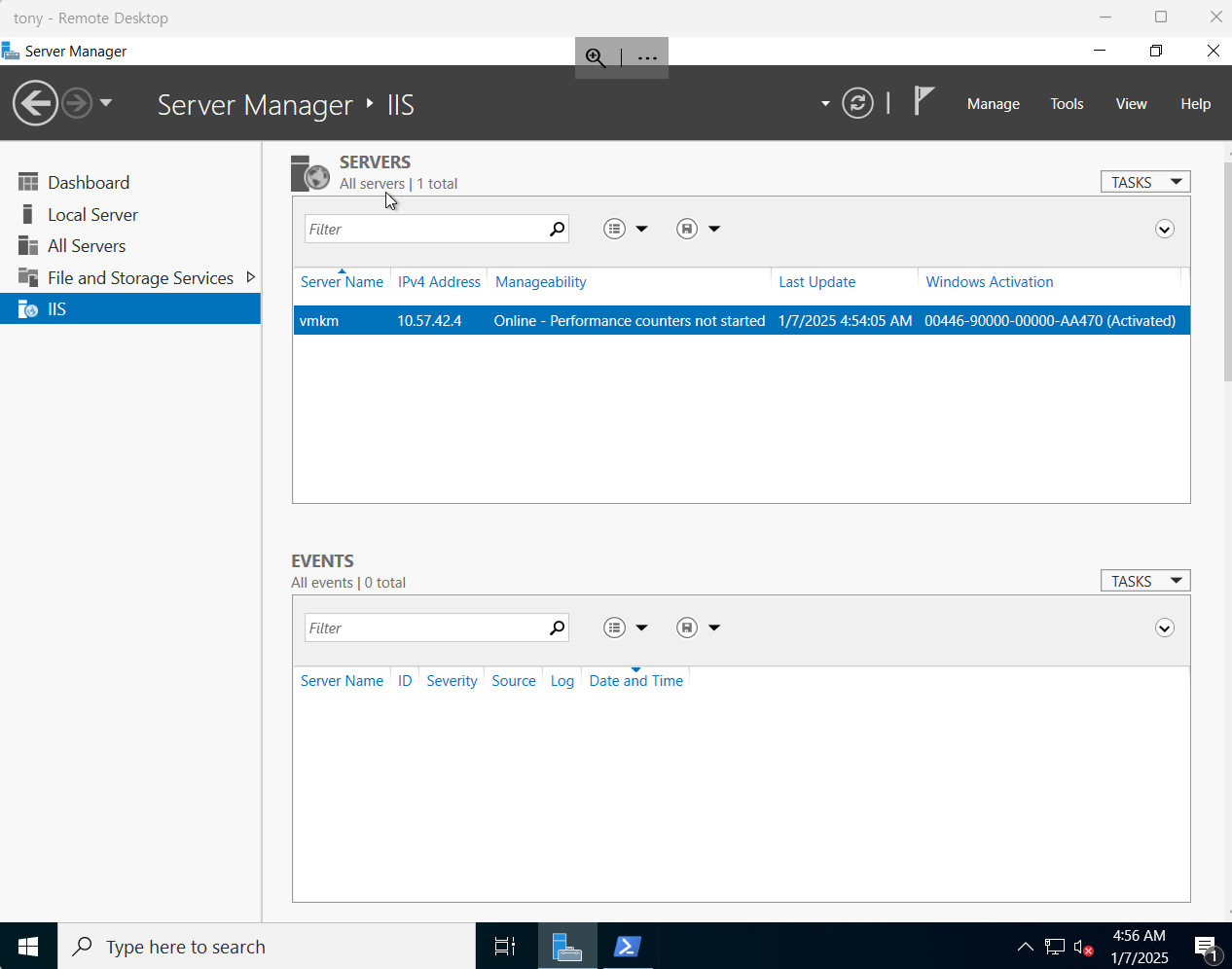Refresh Server Manager with the refresh icon
This screenshot has width=1232, height=969.
[857, 103]
